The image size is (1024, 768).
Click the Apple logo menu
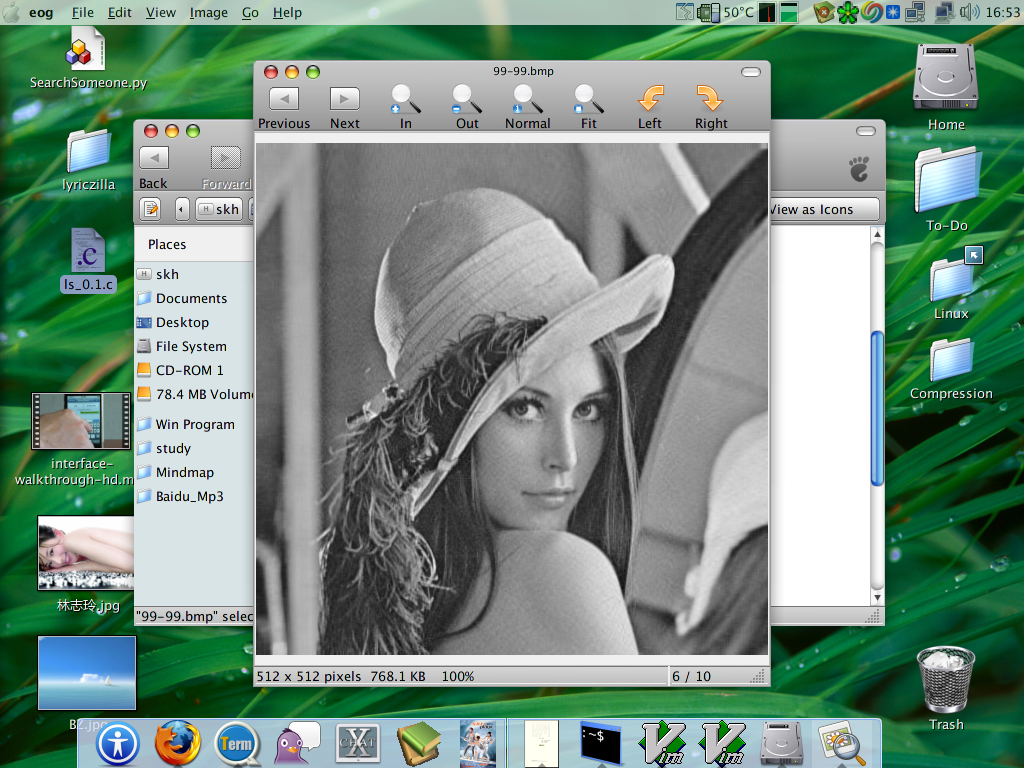(11, 12)
